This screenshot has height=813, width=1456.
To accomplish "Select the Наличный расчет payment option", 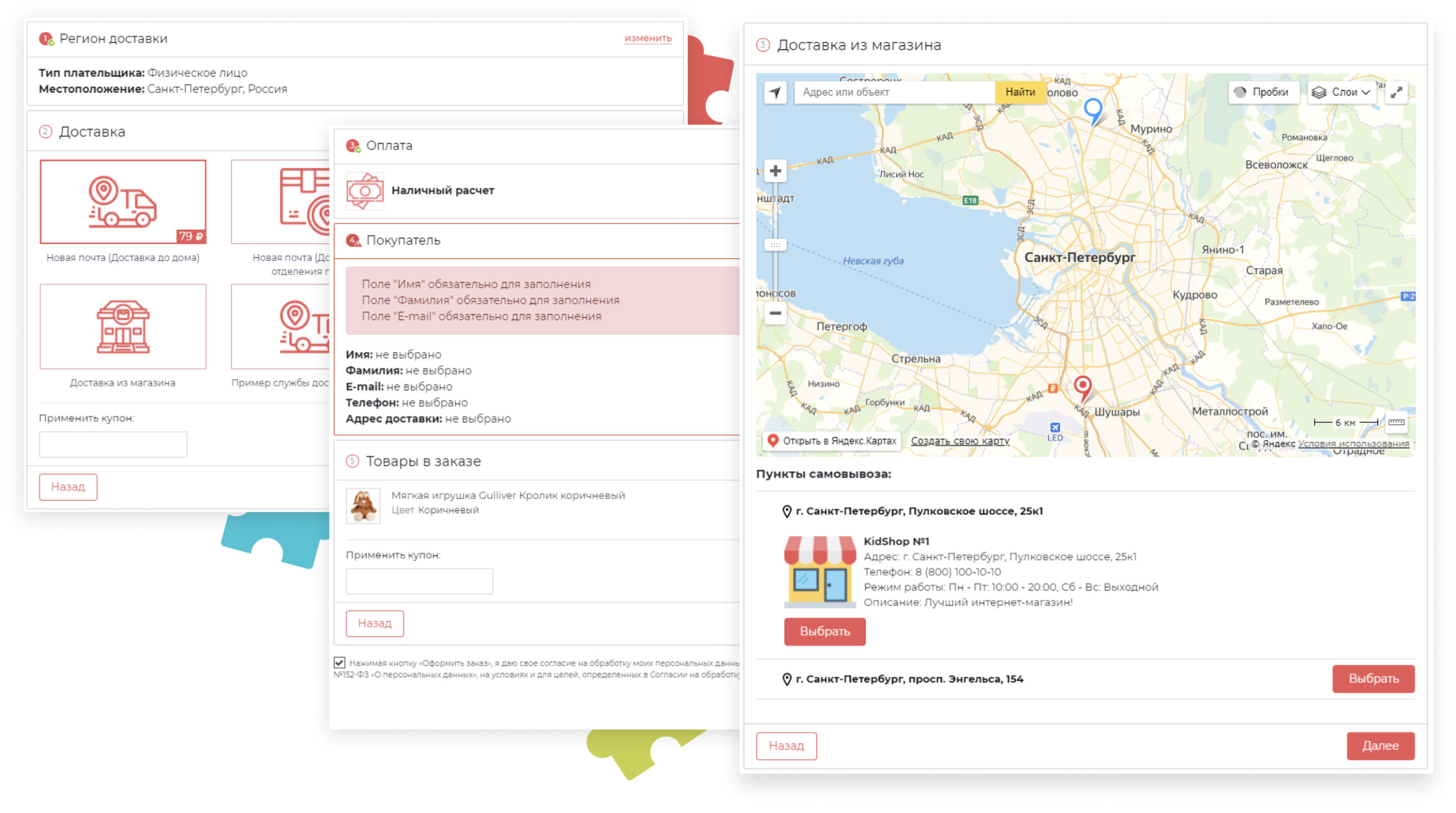I will (442, 191).
